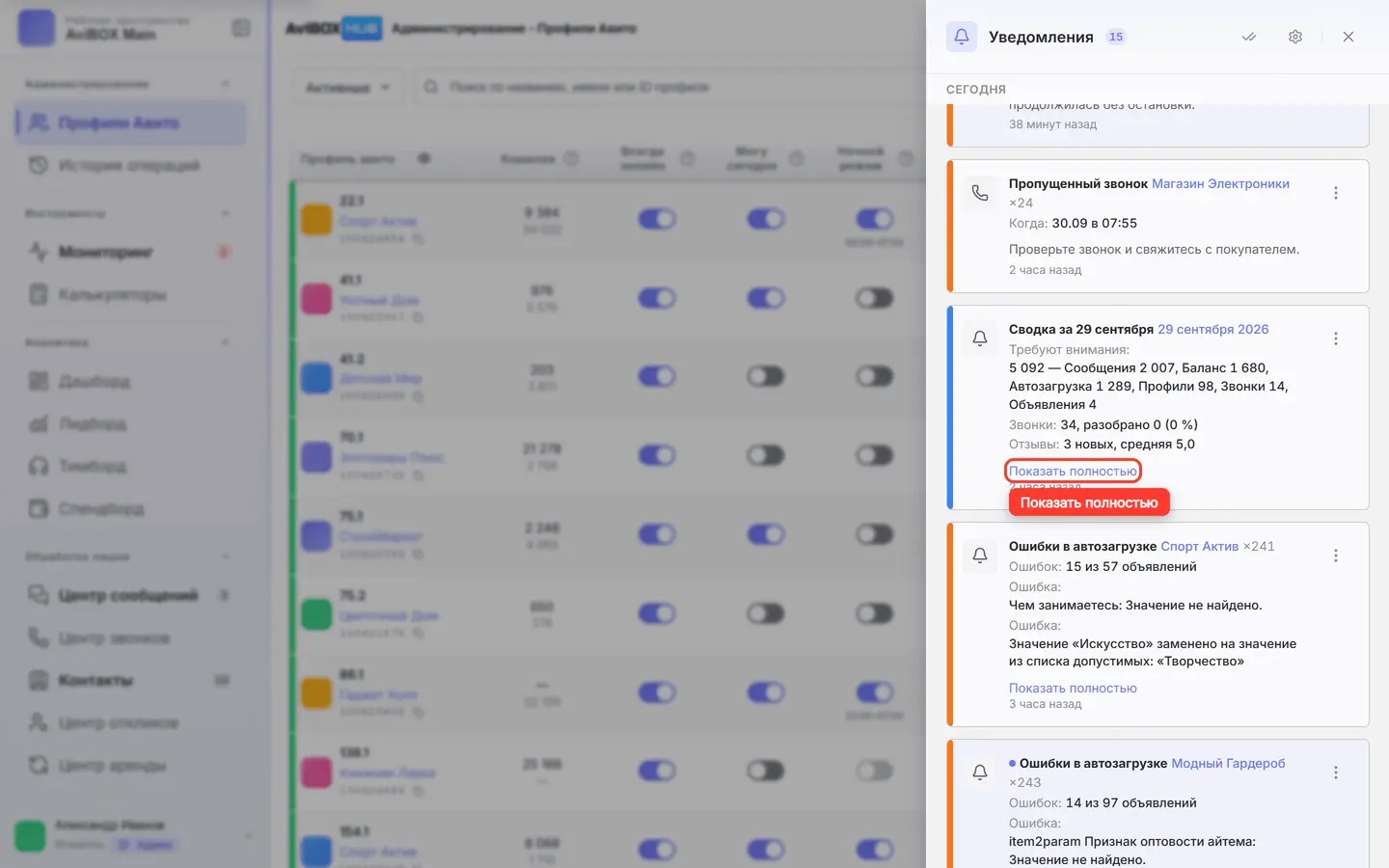Screen dimensions: 1389x868
Task: Open notification settings gear icon
Action: [1295, 37]
